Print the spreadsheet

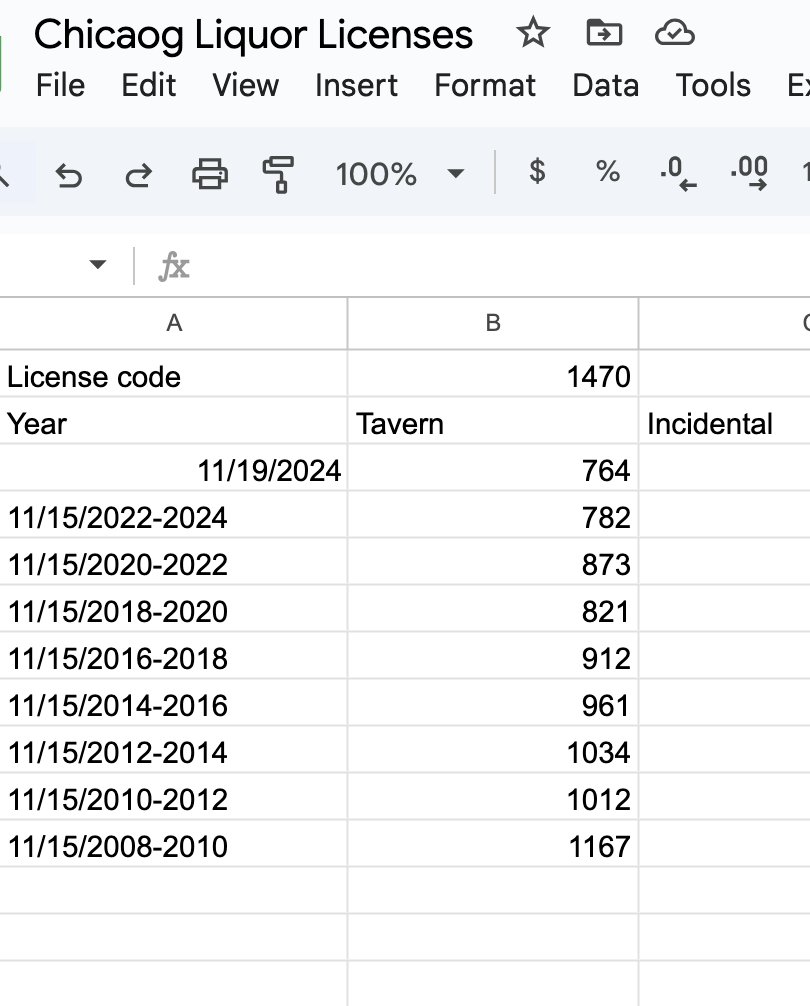pos(210,174)
